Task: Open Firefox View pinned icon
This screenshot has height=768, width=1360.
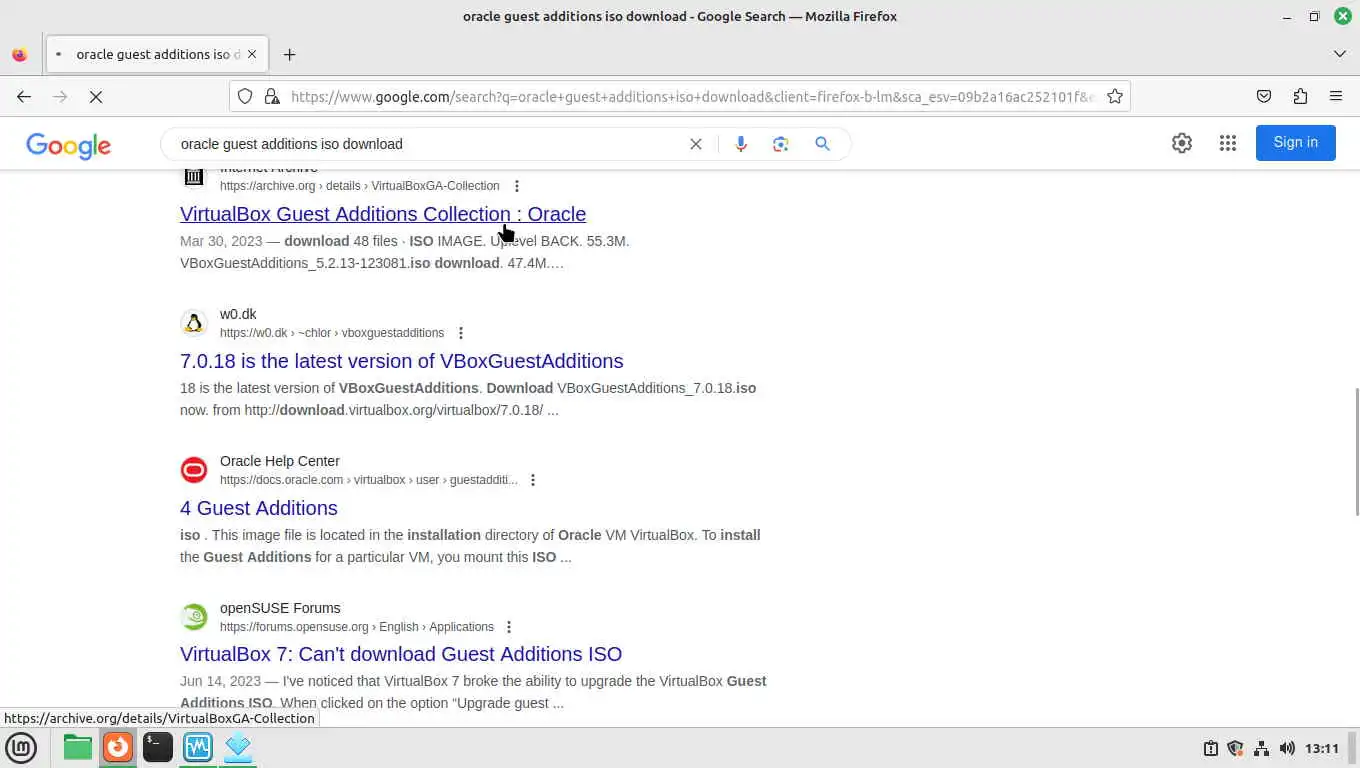Action: (19, 54)
